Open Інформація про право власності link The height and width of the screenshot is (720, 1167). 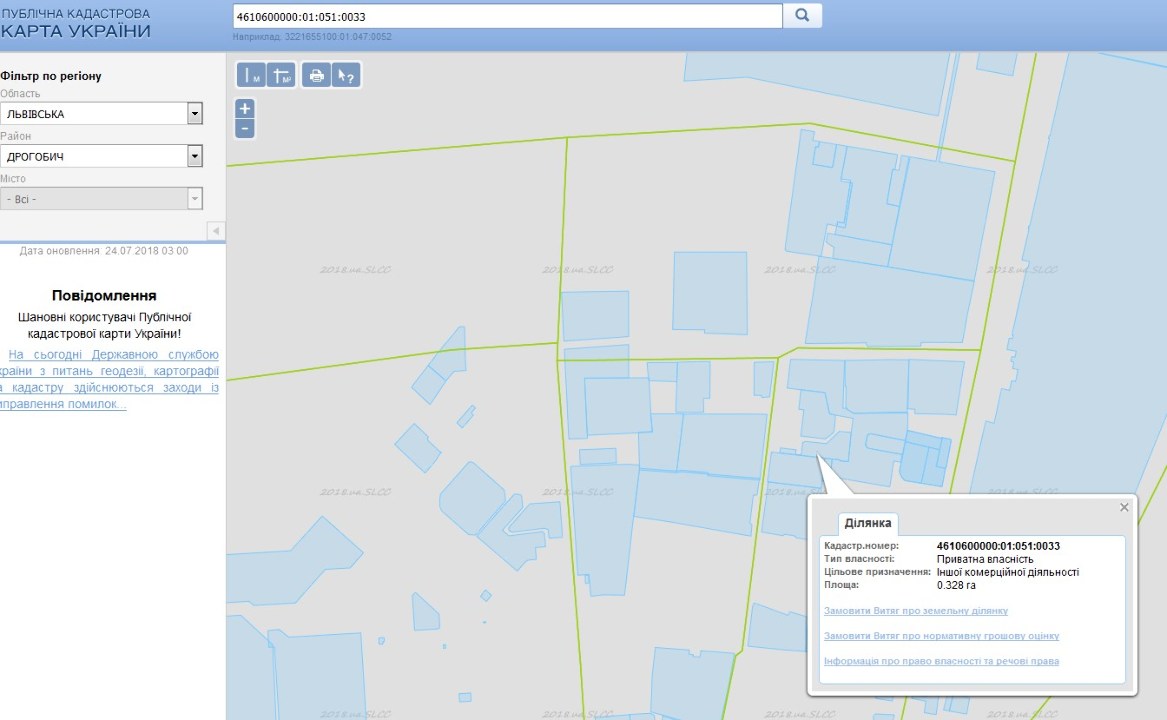click(x=941, y=661)
